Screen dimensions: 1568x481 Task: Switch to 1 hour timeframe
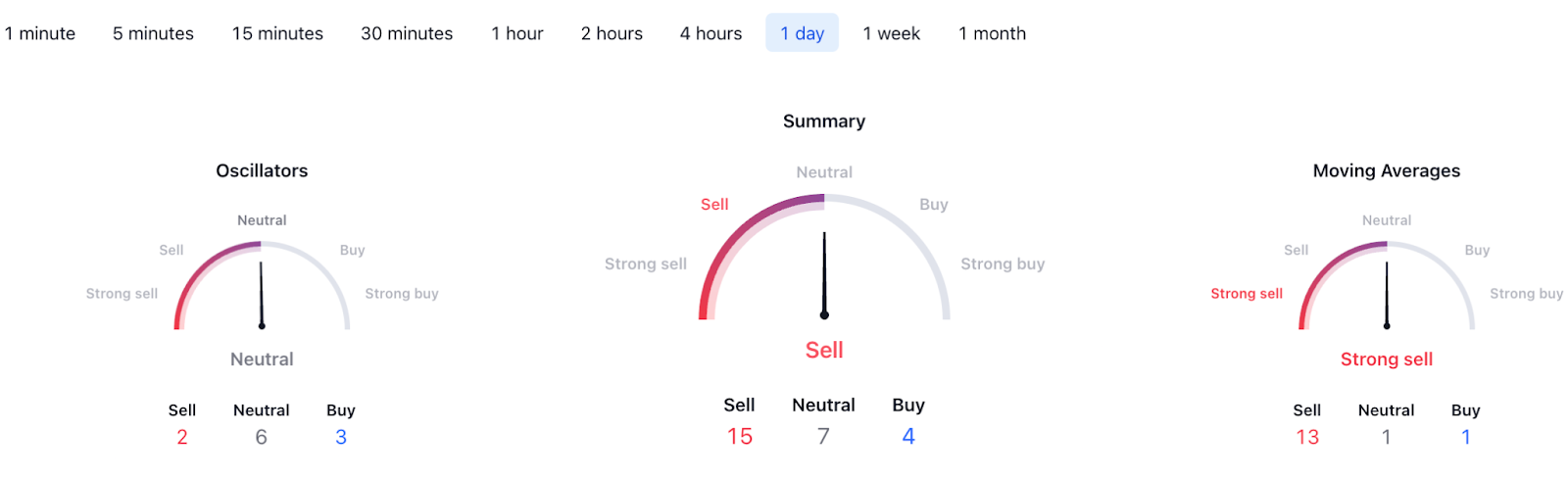click(x=517, y=33)
